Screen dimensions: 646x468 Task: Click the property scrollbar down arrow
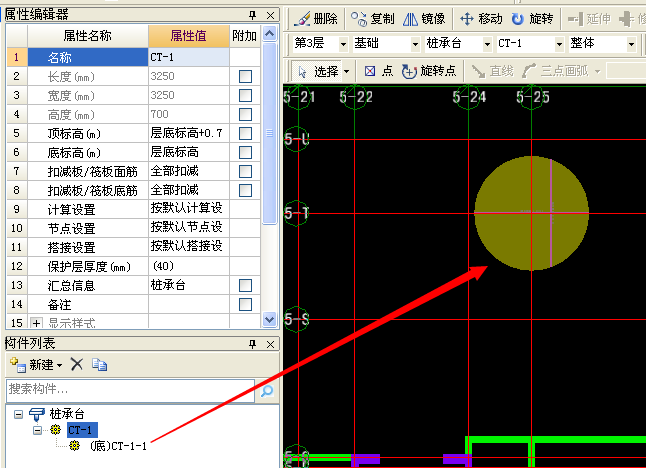tap(269, 319)
